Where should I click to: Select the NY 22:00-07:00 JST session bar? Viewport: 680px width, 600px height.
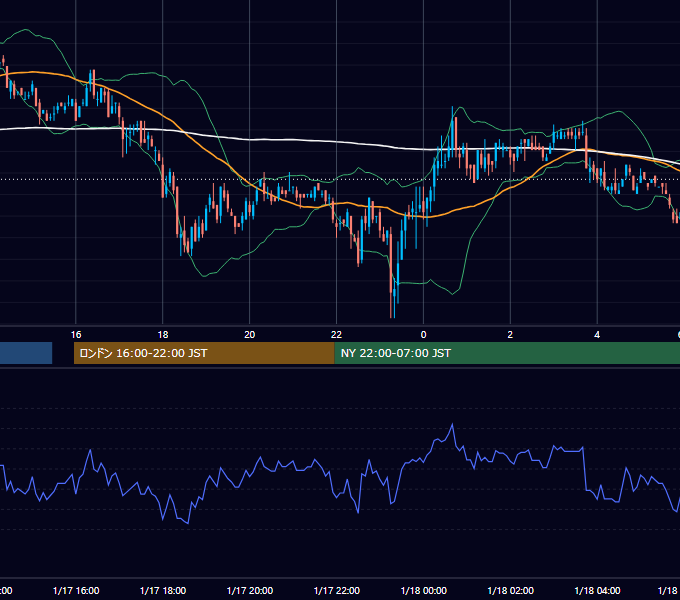[x=507, y=353]
